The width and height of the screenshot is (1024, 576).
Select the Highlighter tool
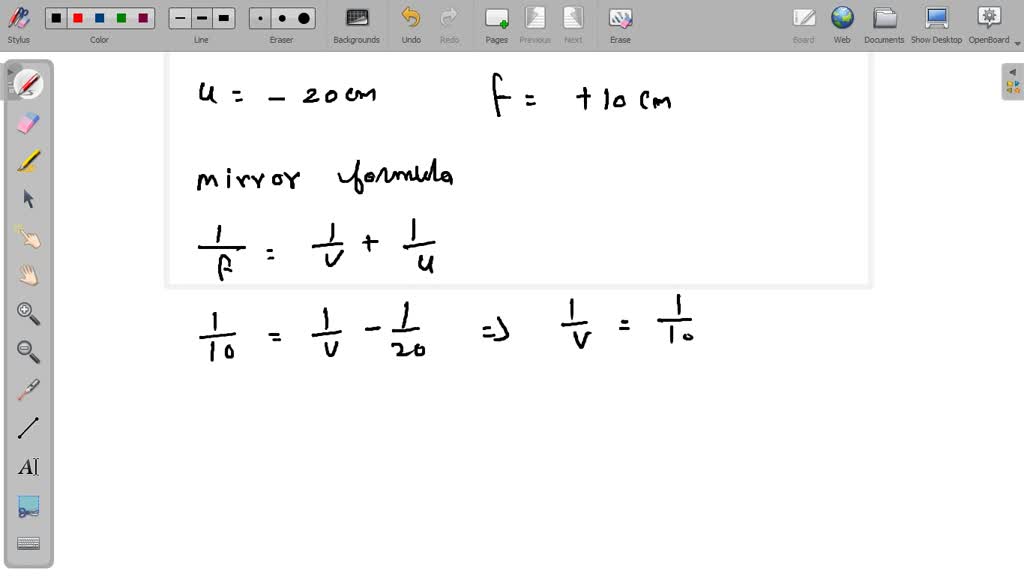pos(28,160)
